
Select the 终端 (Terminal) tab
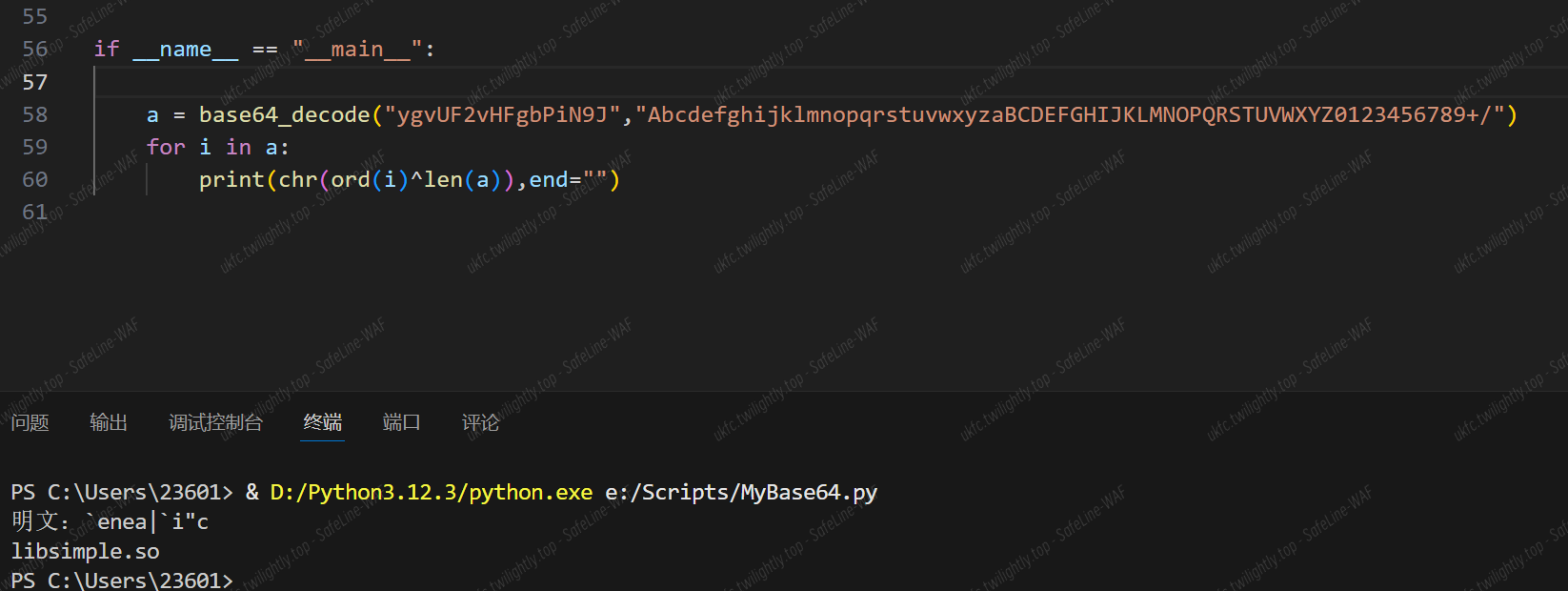click(323, 422)
